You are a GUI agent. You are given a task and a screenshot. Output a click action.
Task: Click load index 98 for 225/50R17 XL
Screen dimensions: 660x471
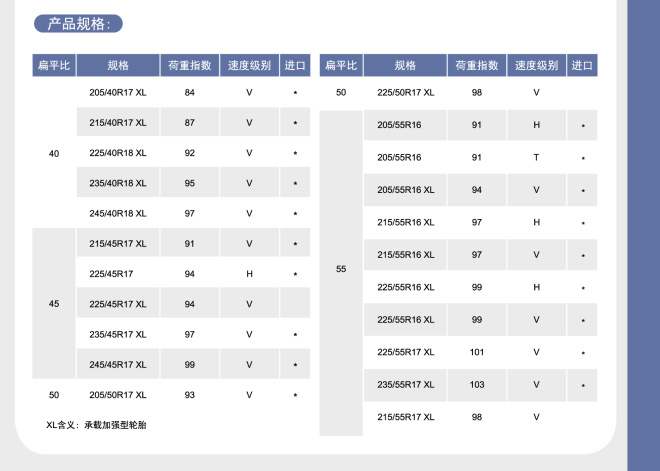(x=477, y=93)
